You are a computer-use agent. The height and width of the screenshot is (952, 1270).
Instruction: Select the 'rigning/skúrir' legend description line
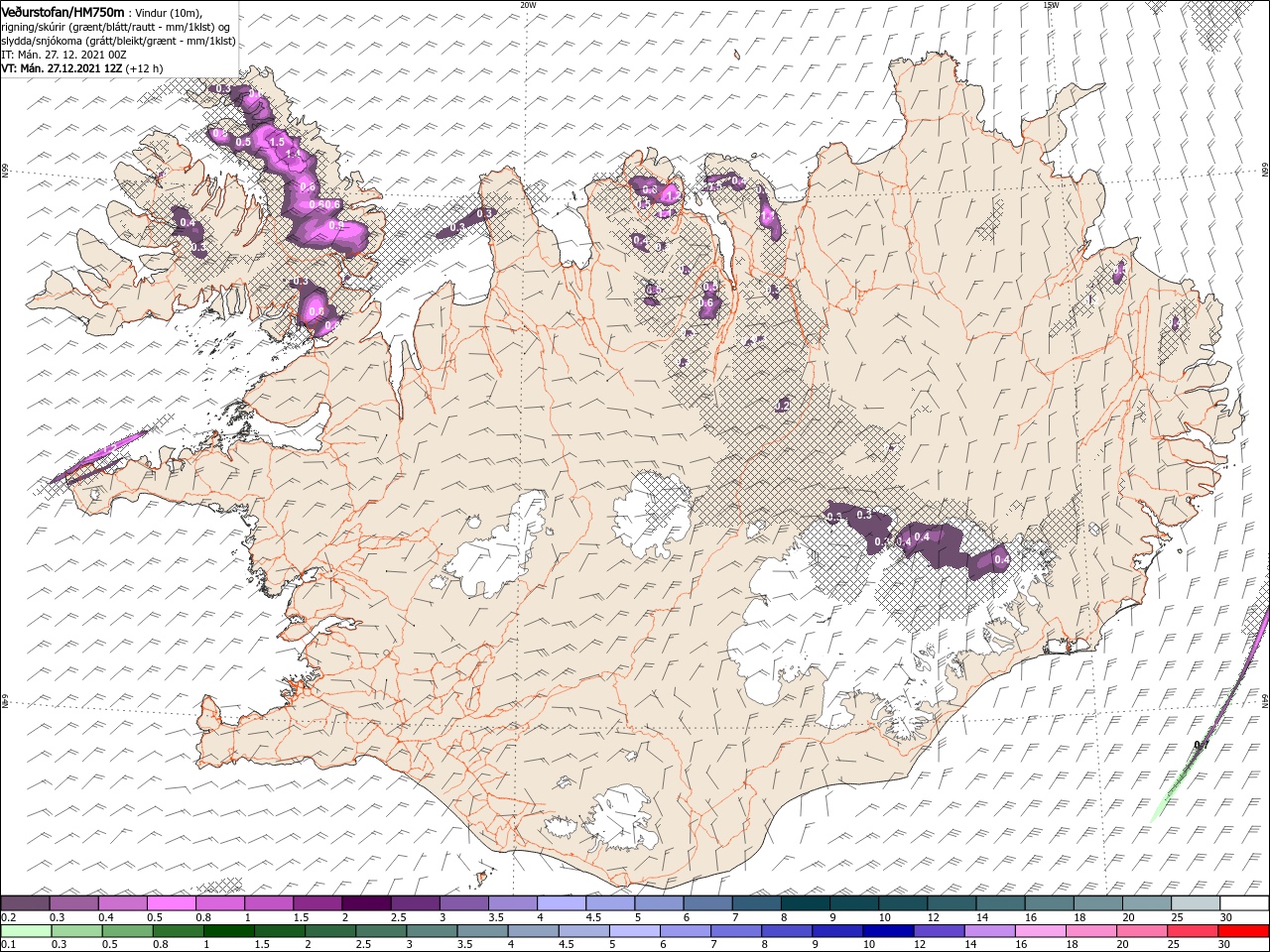pyautogui.click(x=116, y=27)
